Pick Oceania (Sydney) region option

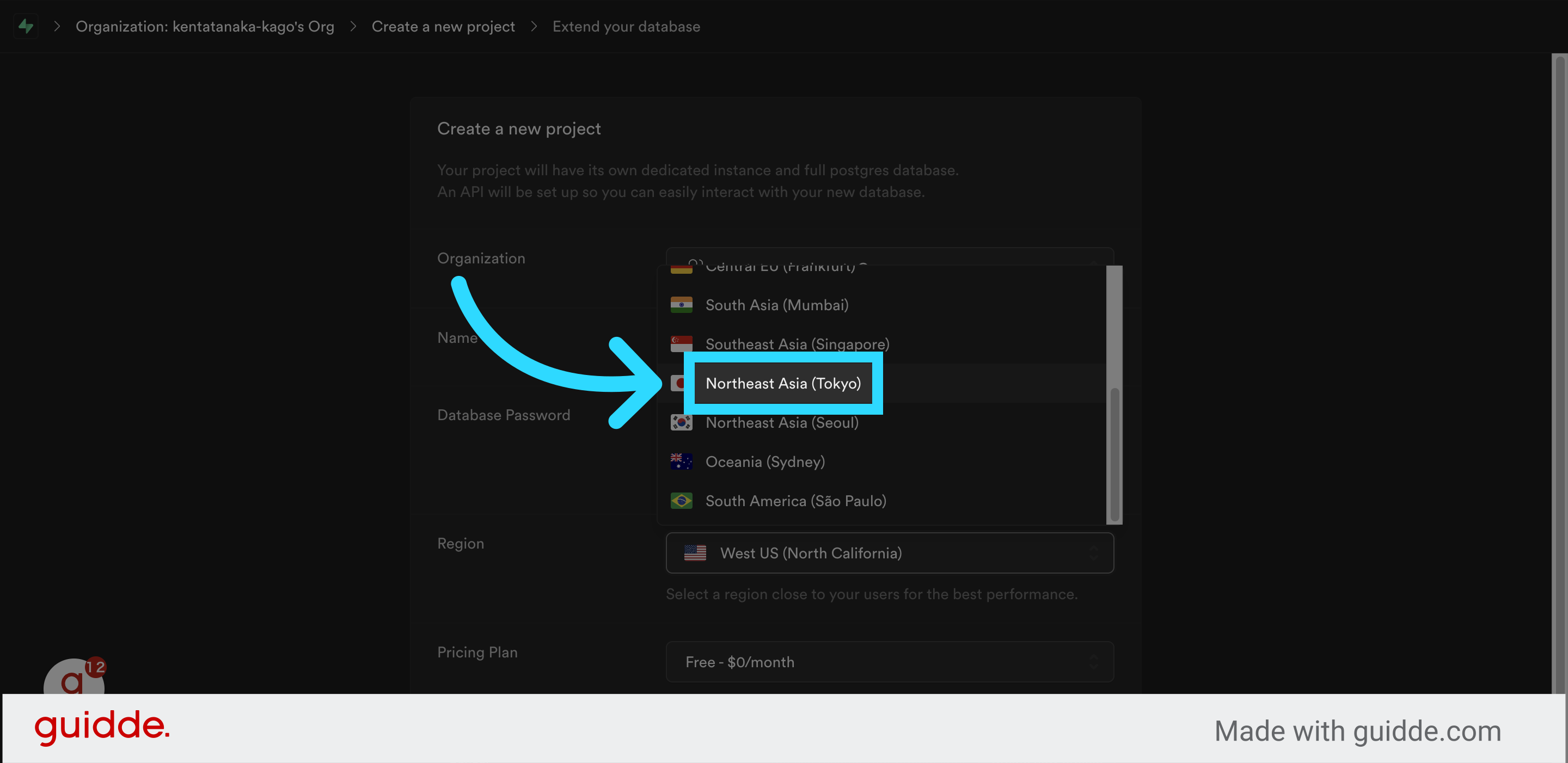click(x=882, y=462)
